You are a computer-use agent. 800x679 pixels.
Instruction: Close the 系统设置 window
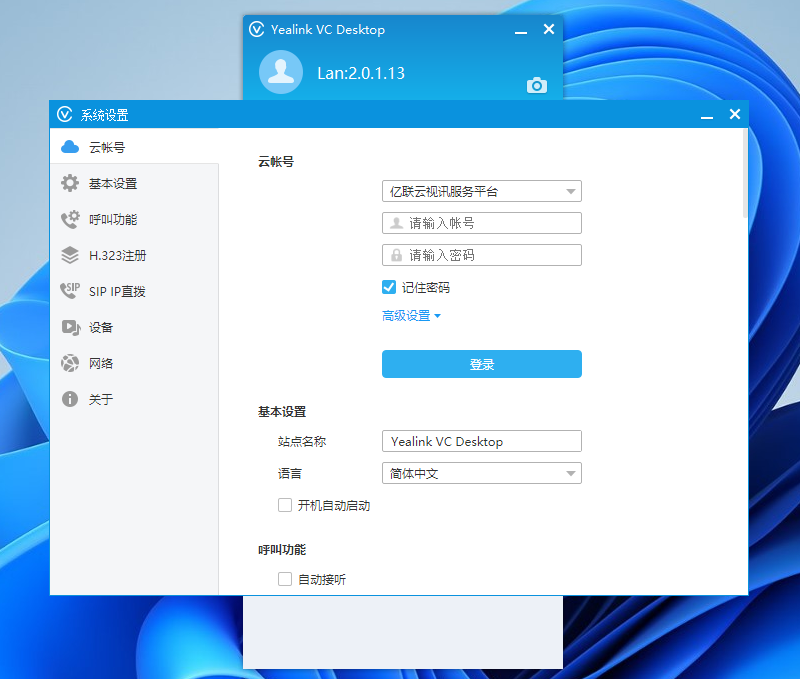pos(735,114)
